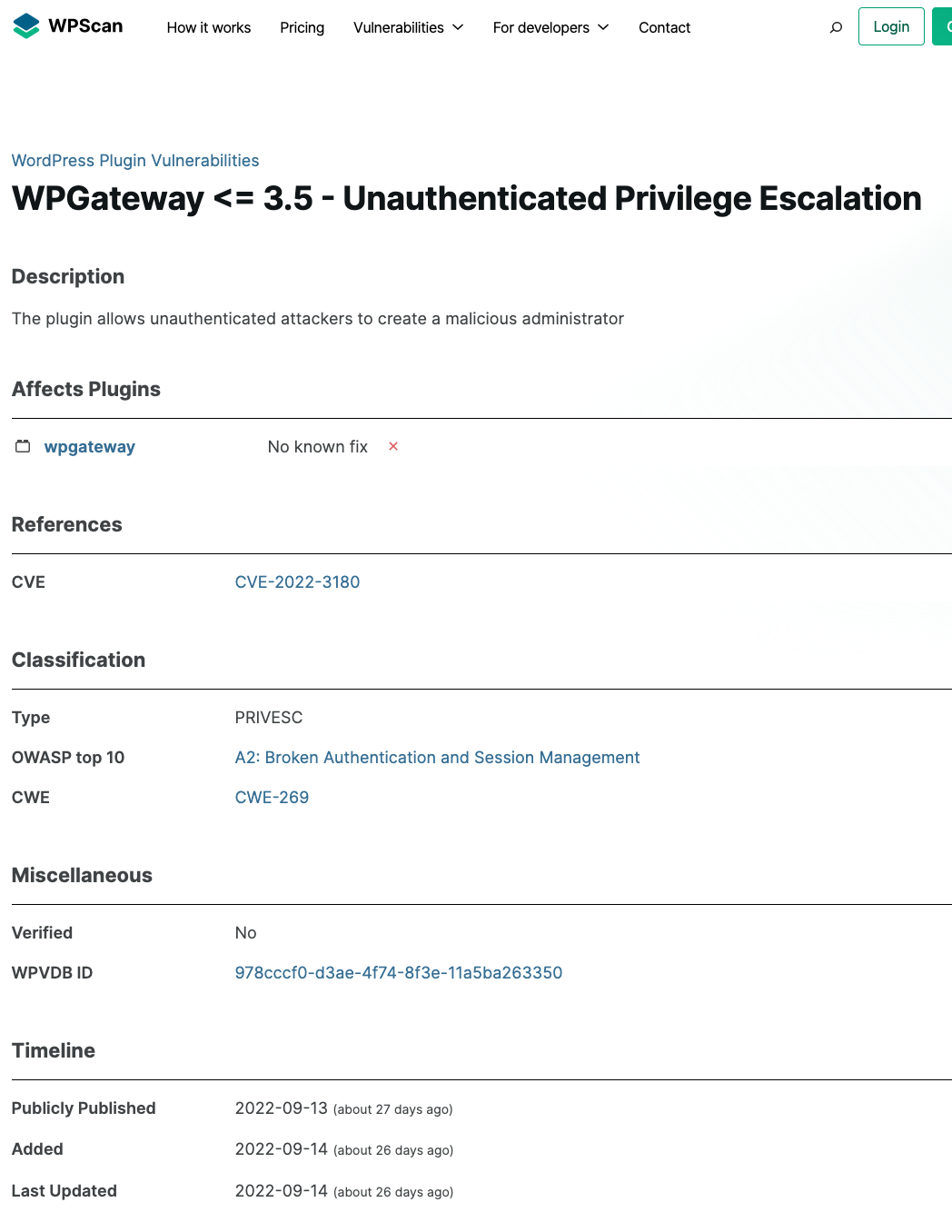Viewport: 952px width, 1232px height.
Task: Open WordPress Plugin Vulnerabilities breadcrumb link
Action: [x=135, y=161]
